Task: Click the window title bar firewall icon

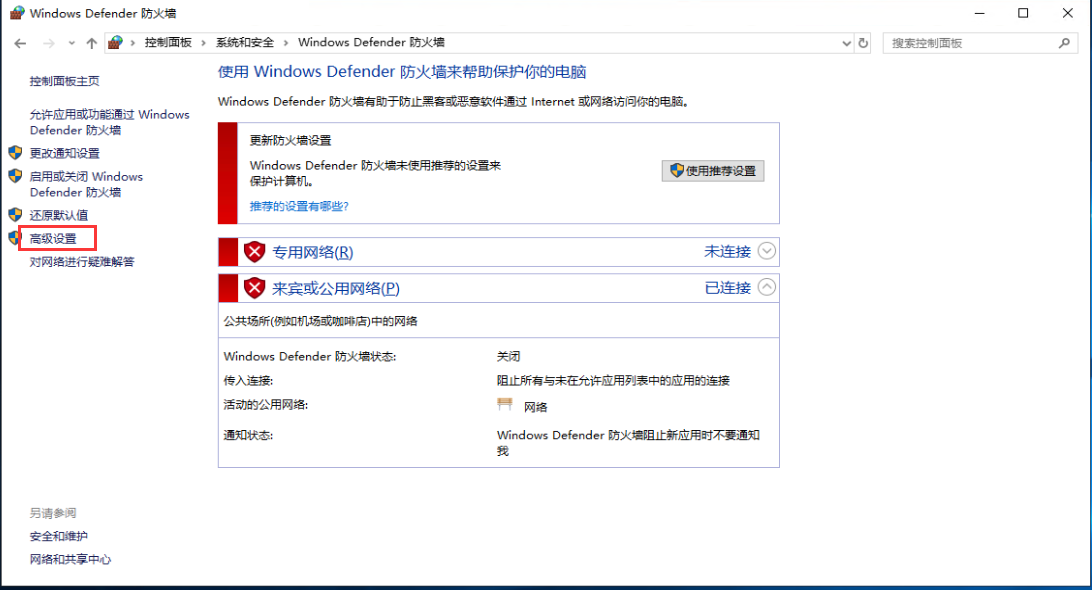Action: pyautogui.click(x=17, y=13)
